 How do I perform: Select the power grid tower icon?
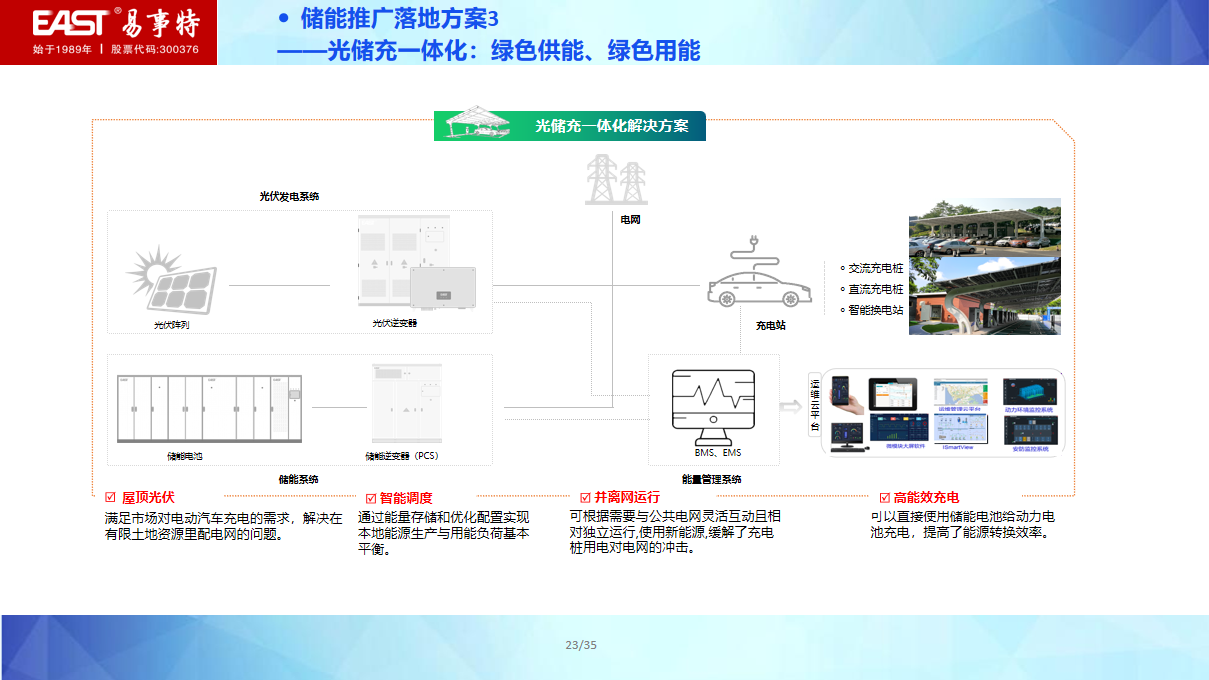click(617, 180)
